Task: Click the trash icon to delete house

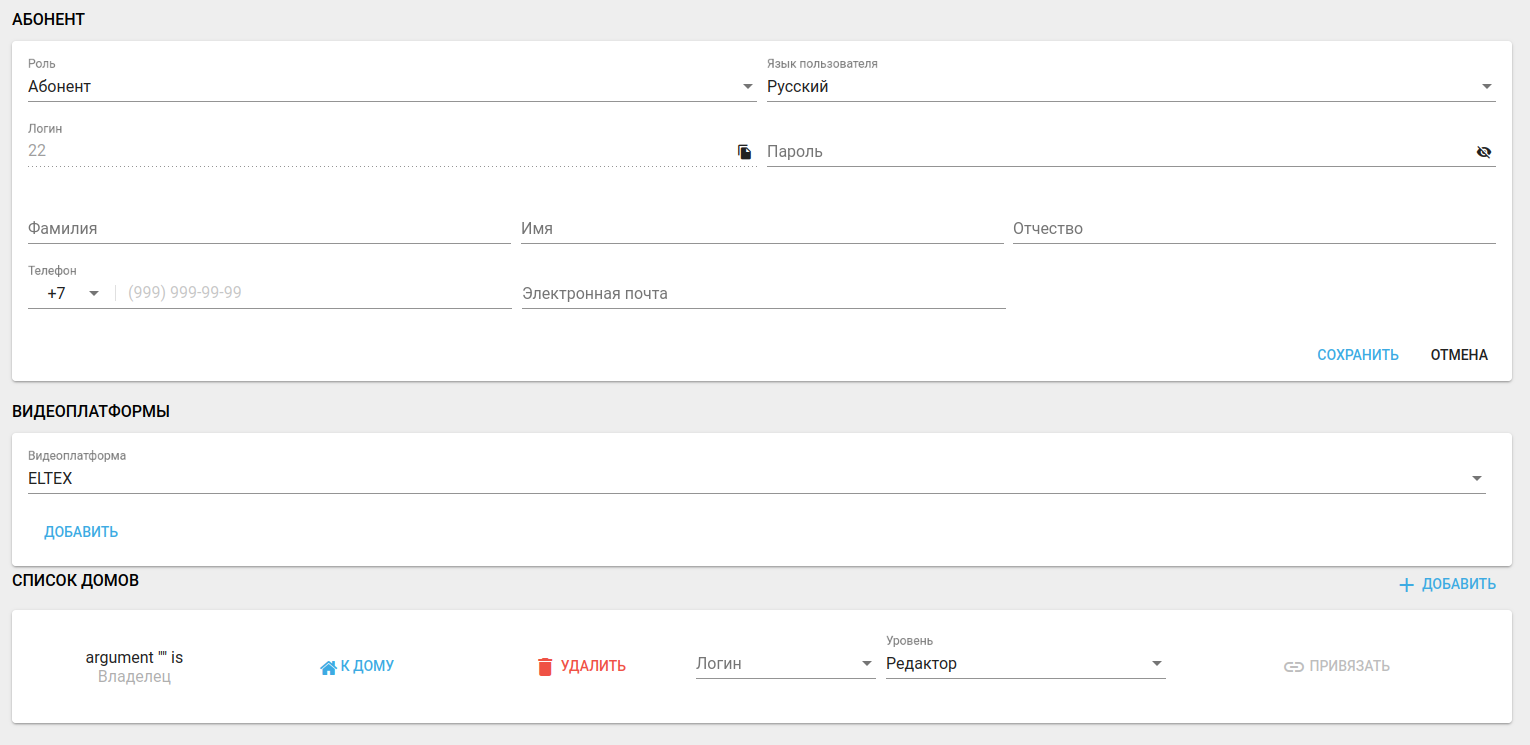Action: coord(545,667)
